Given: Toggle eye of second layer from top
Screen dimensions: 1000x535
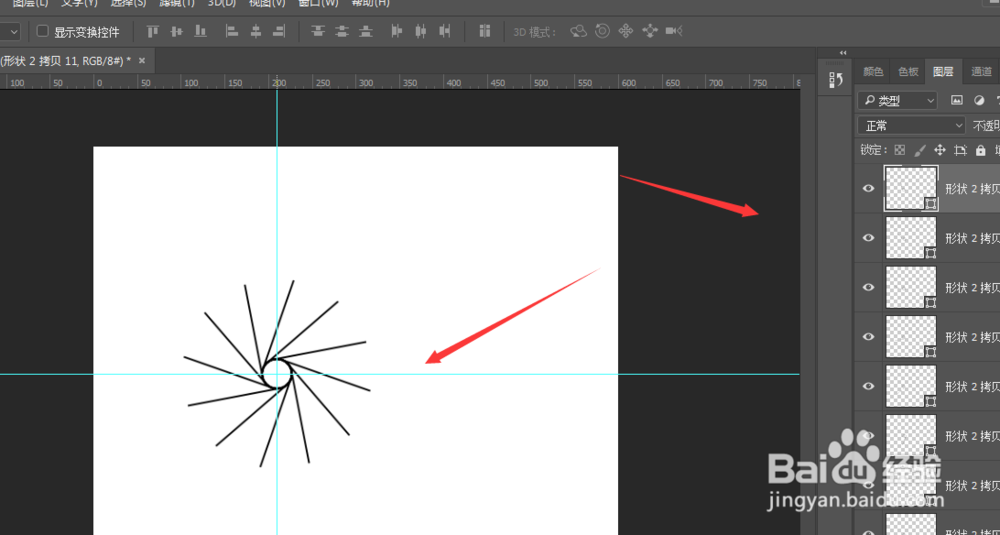Looking at the screenshot, I should coord(868,238).
